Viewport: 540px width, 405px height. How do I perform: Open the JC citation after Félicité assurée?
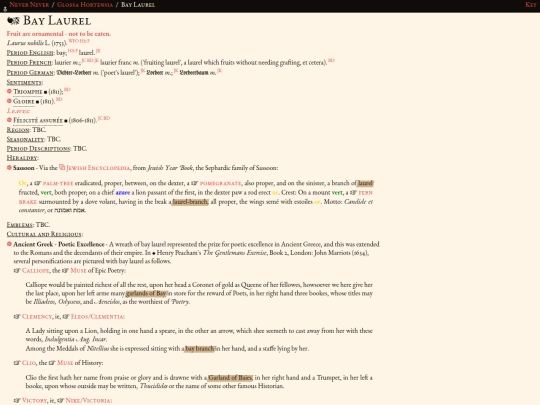[x=101, y=118]
